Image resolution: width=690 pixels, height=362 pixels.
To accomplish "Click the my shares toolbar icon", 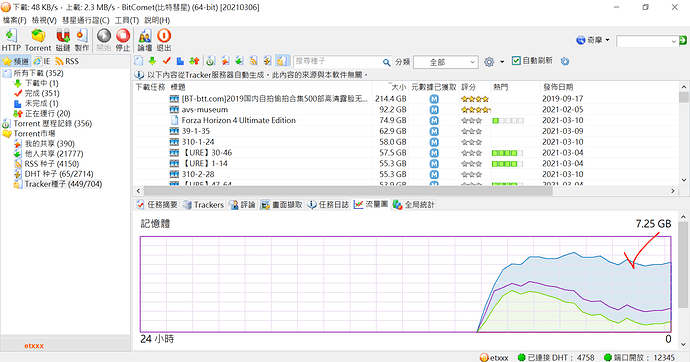I will point(225,61).
